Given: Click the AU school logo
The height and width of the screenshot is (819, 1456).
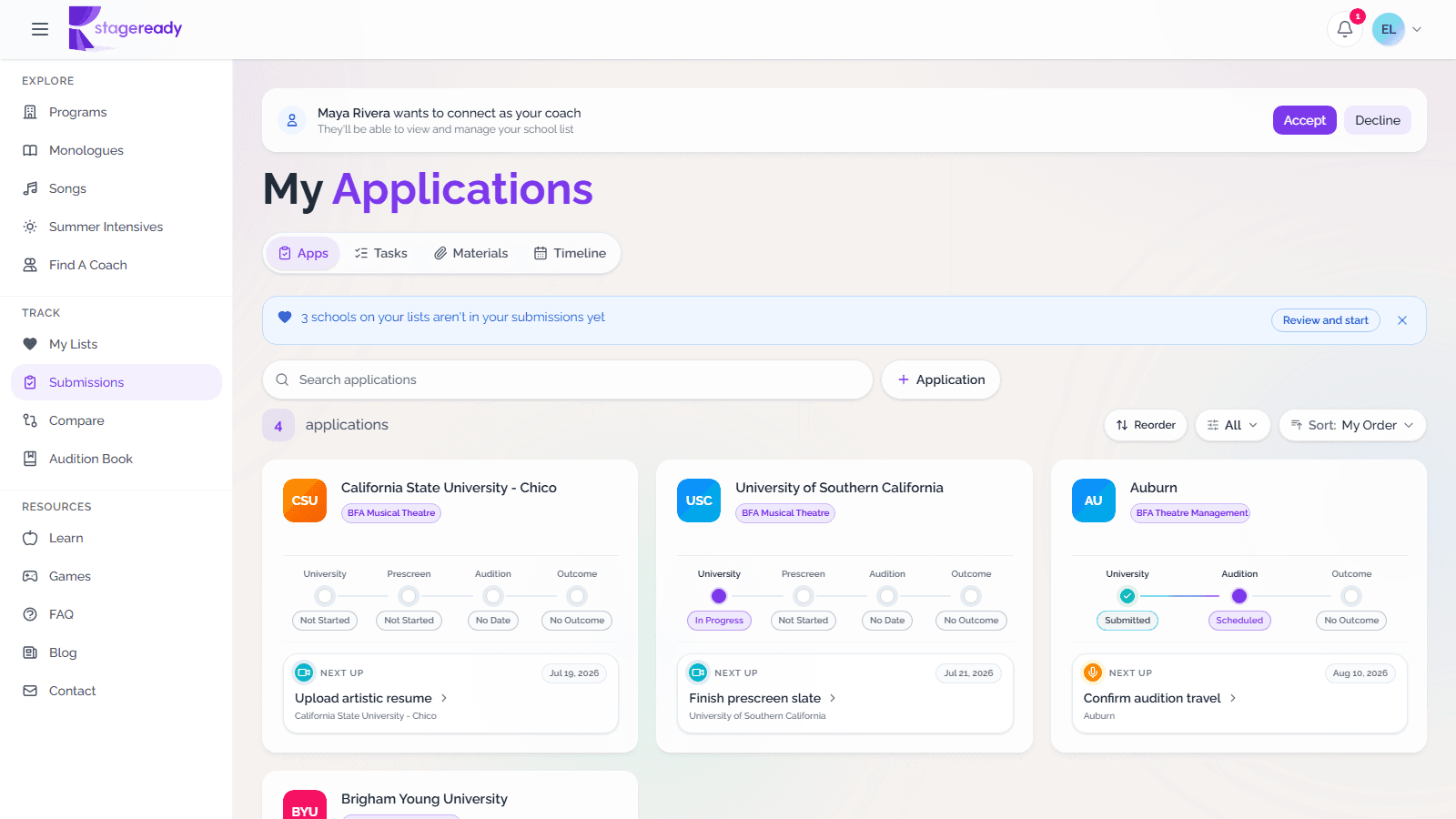Looking at the screenshot, I should (x=1094, y=500).
